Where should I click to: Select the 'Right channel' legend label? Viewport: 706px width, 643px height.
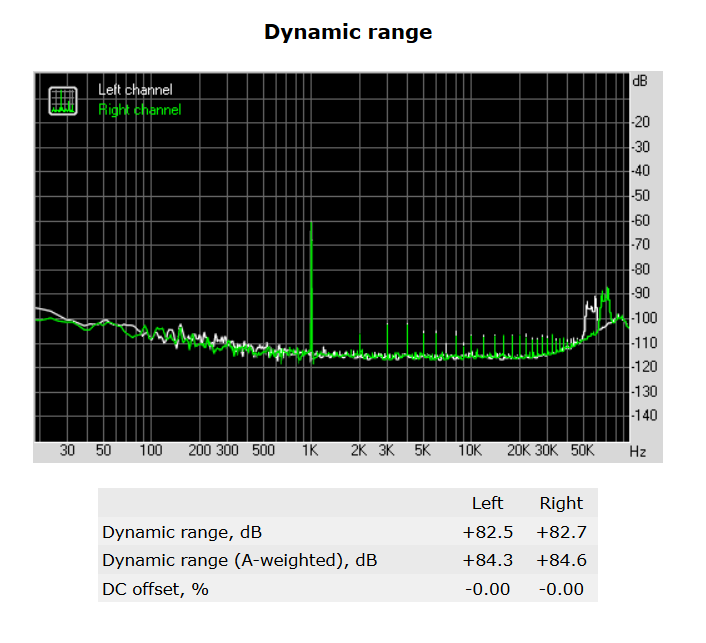tap(140, 110)
